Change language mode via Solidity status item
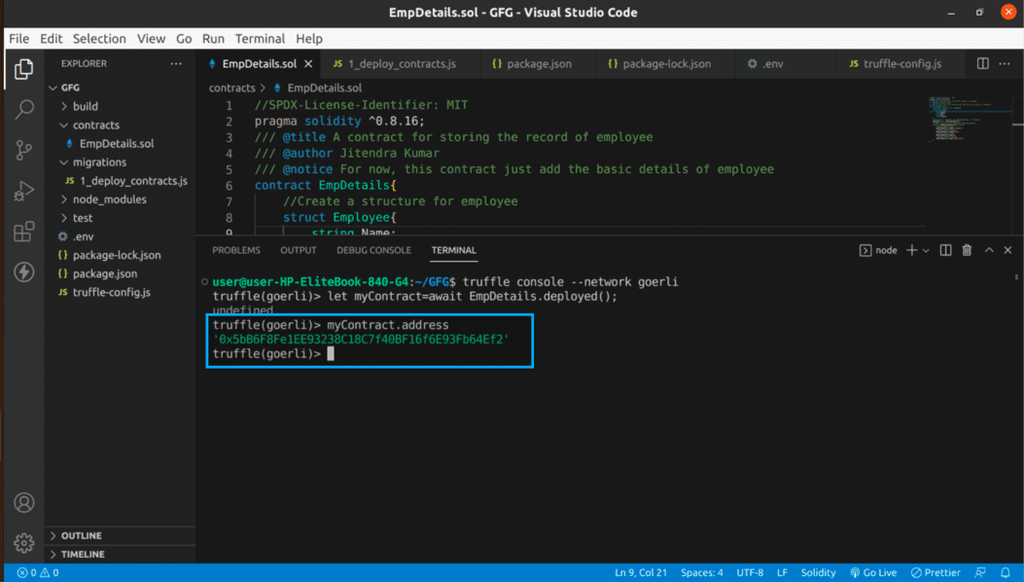The height and width of the screenshot is (582, 1024). pyautogui.click(x=818, y=572)
